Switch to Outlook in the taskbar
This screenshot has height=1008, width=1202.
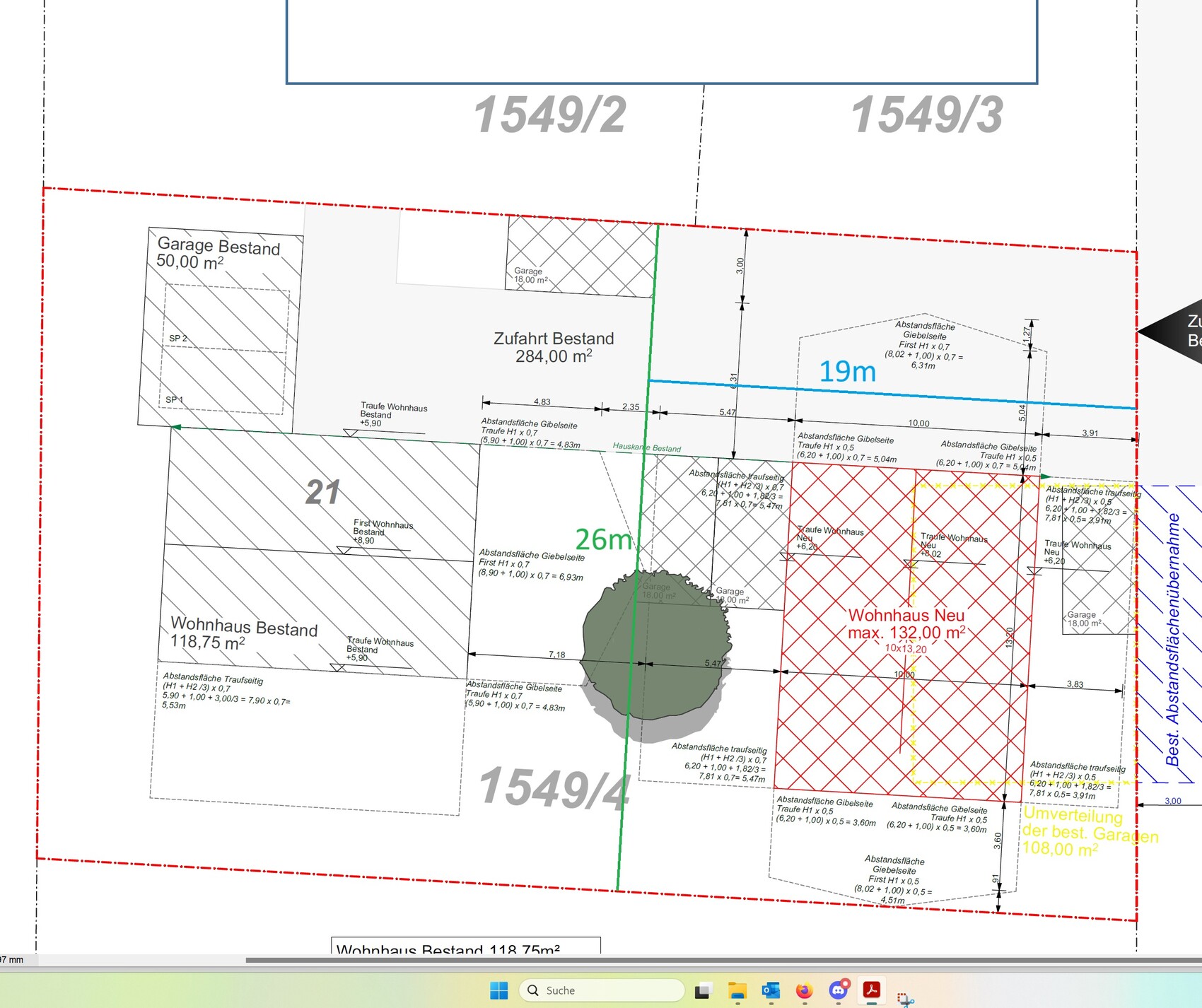click(x=770, y=991)
